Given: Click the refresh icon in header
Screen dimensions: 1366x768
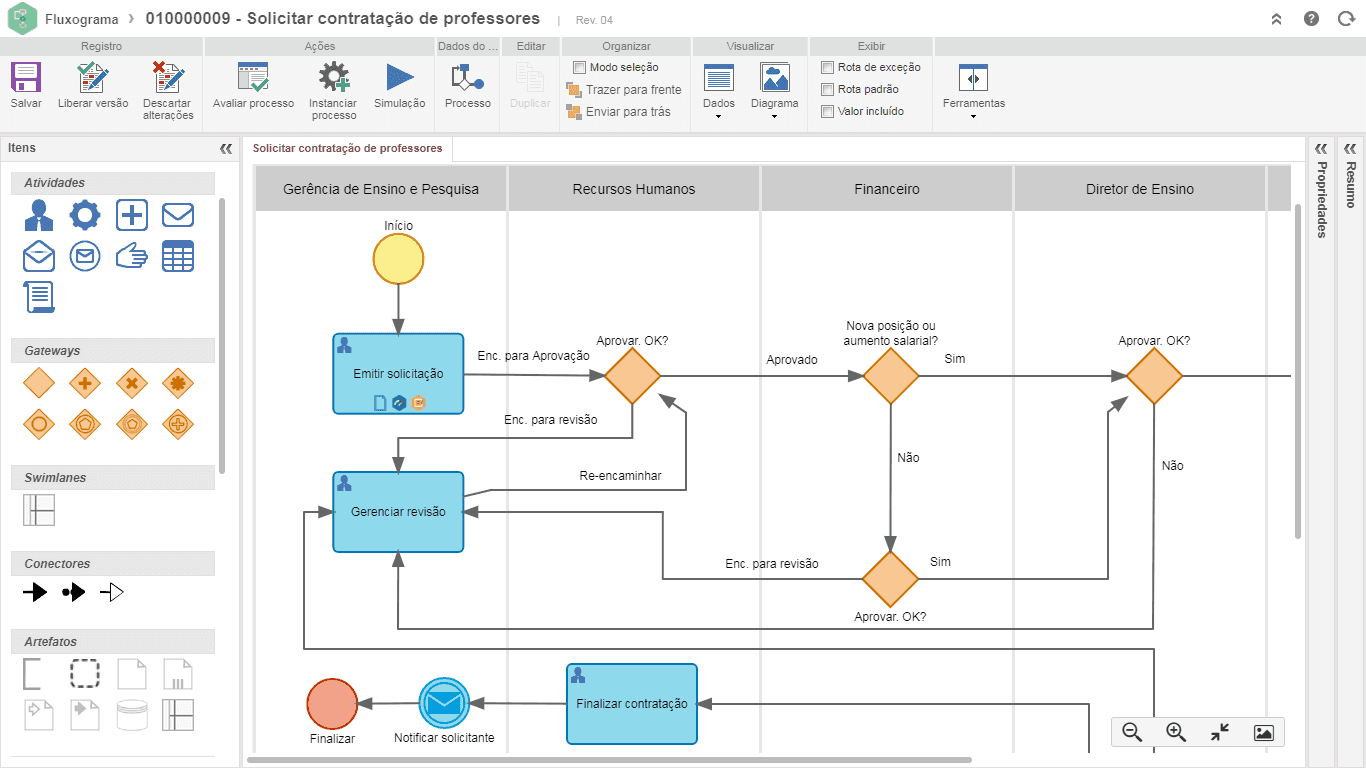Looking at the screenshot, I should coord(1346,19).
